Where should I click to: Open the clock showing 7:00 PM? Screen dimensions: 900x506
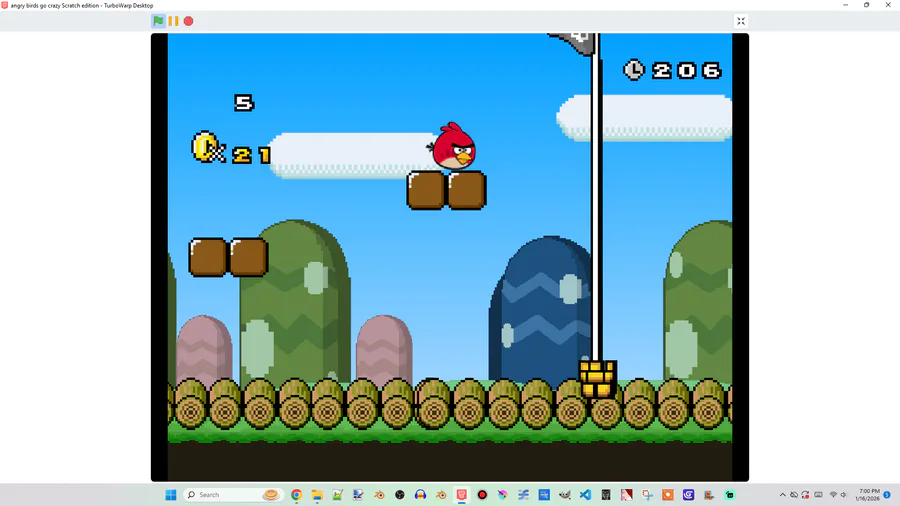pos(867,495)
